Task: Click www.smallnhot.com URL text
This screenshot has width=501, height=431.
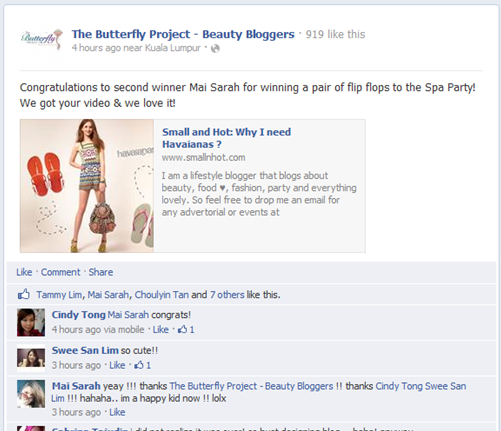Action: 203,157
